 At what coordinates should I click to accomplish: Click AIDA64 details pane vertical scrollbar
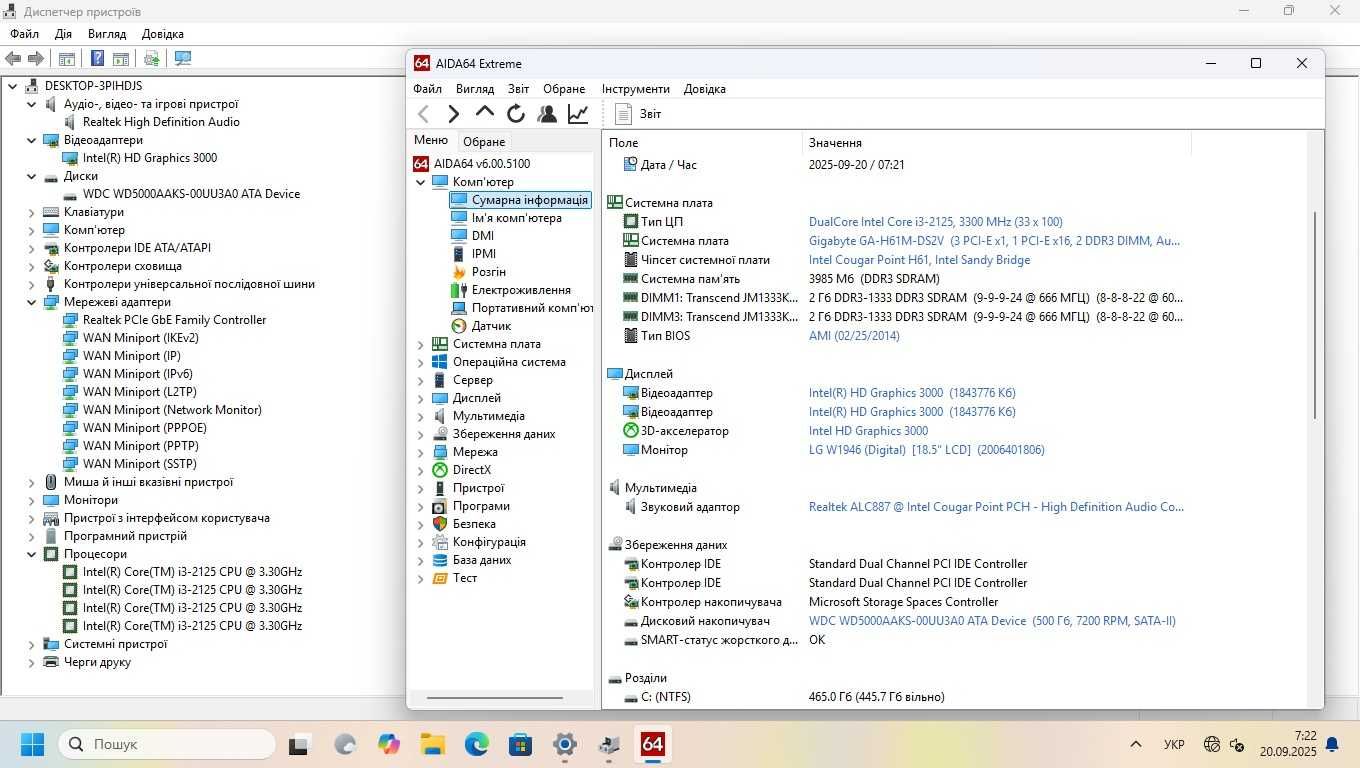tap(1316, 315)
